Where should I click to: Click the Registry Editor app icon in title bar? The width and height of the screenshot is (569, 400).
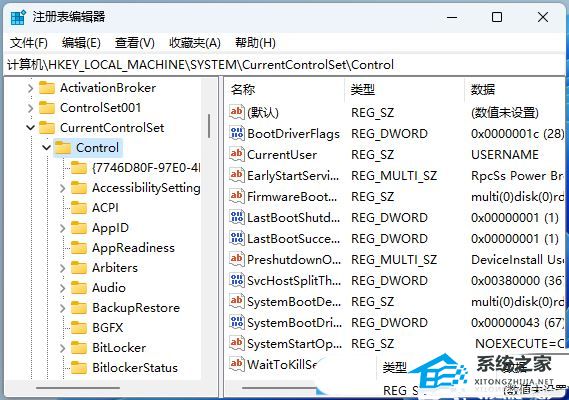click(18, 17)
